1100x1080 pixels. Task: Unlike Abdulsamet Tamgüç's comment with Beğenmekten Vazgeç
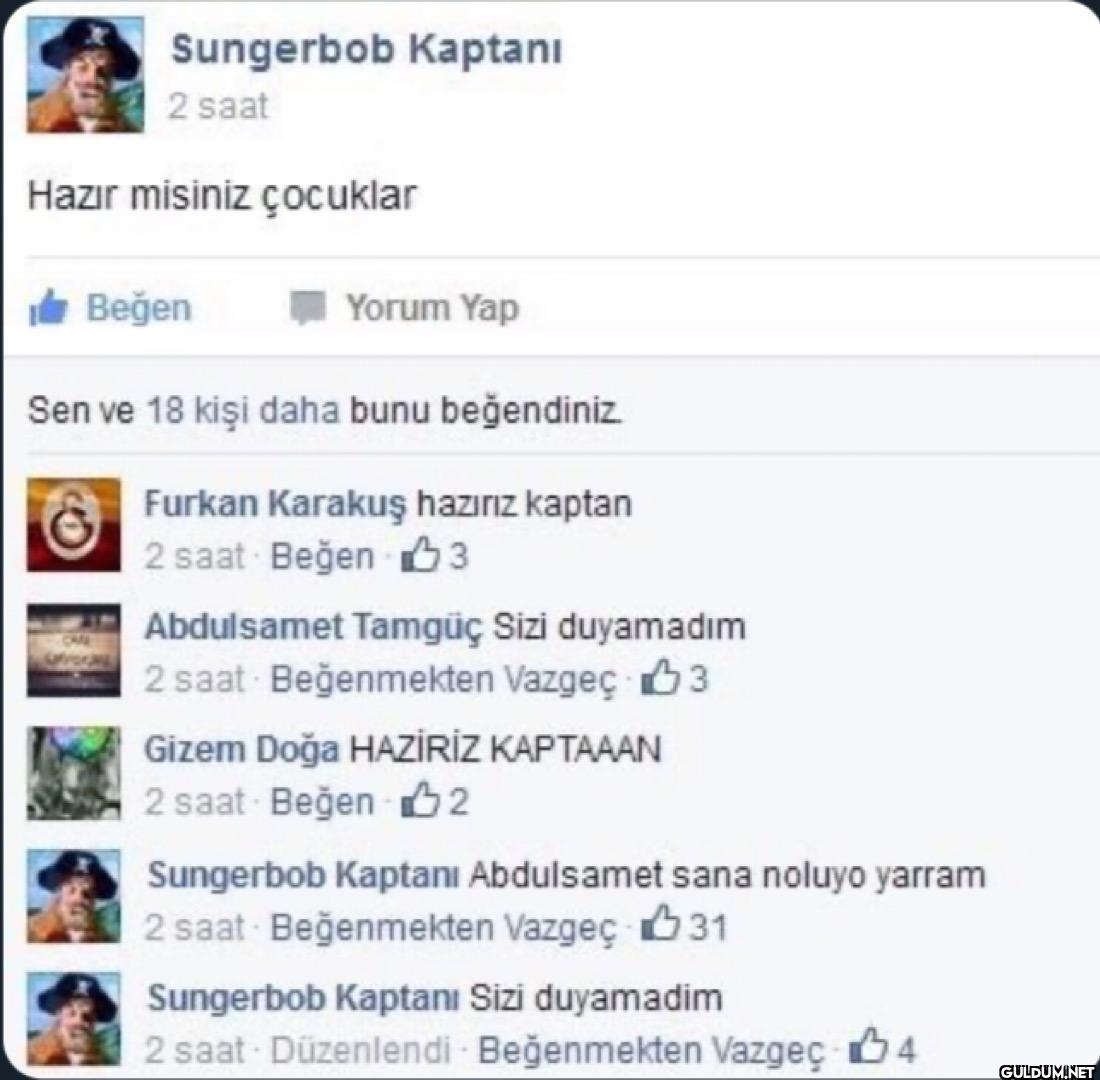tap(443, 679)
